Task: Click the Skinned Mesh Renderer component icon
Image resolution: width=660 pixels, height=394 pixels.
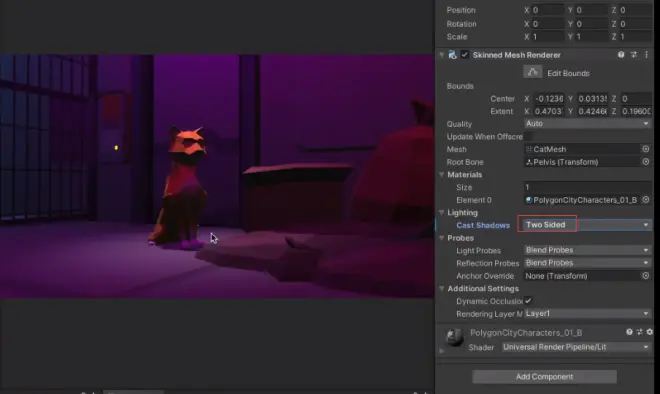Action: (x=452, y=55)
